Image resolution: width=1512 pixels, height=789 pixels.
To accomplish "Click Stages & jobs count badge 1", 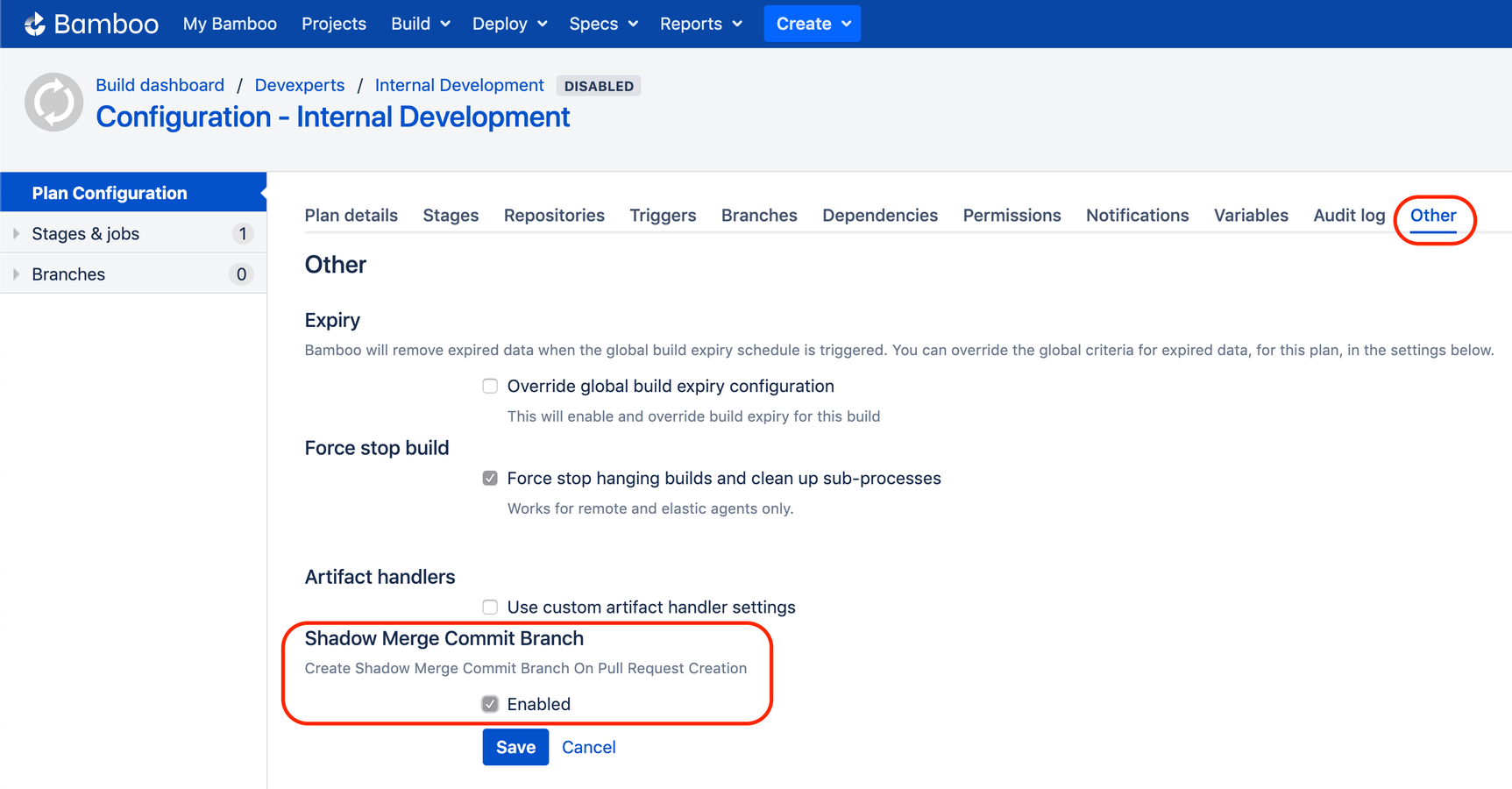I will [x=242, y=233].
